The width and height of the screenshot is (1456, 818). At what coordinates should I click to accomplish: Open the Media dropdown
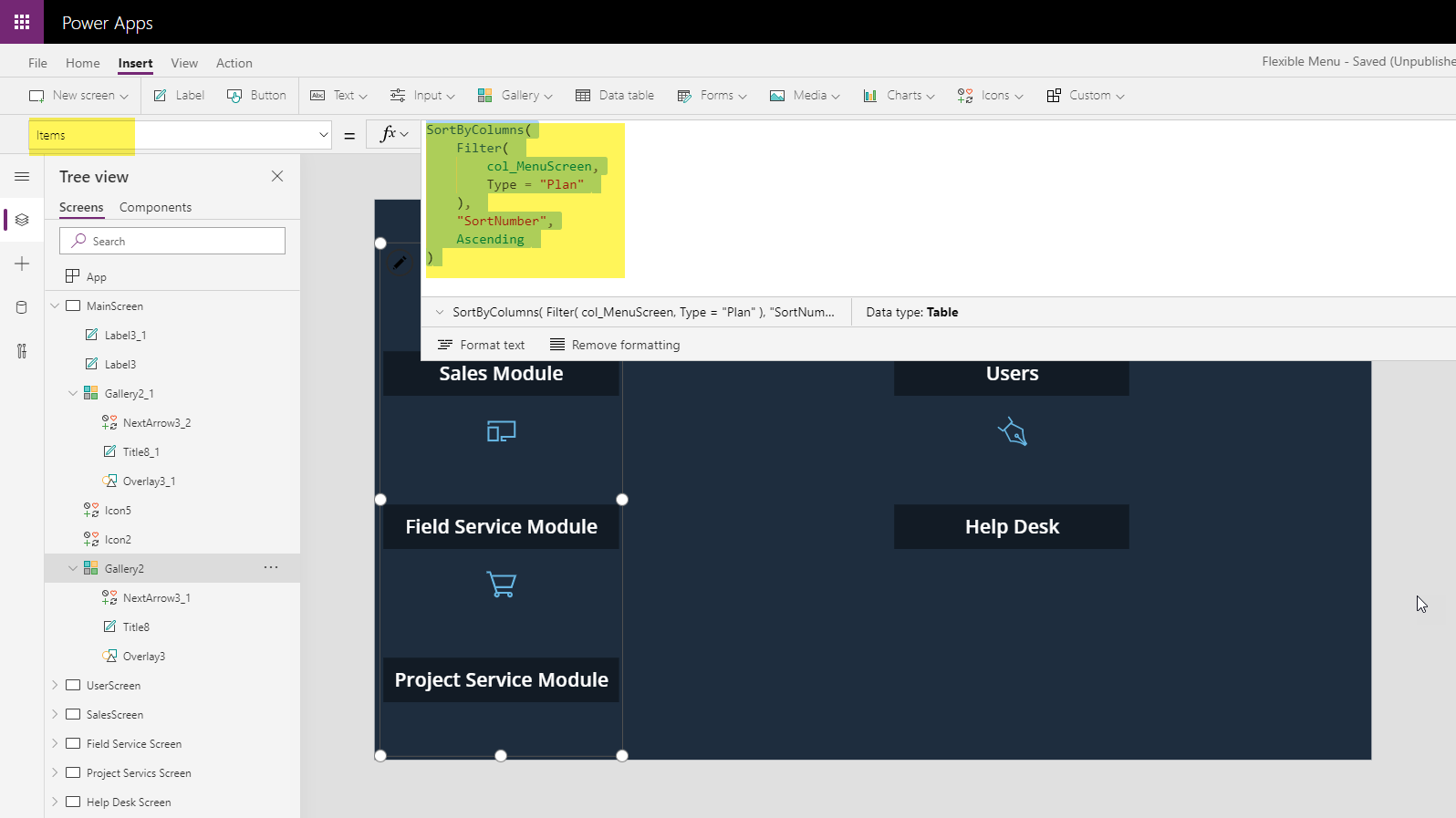(x=805, y=96)
